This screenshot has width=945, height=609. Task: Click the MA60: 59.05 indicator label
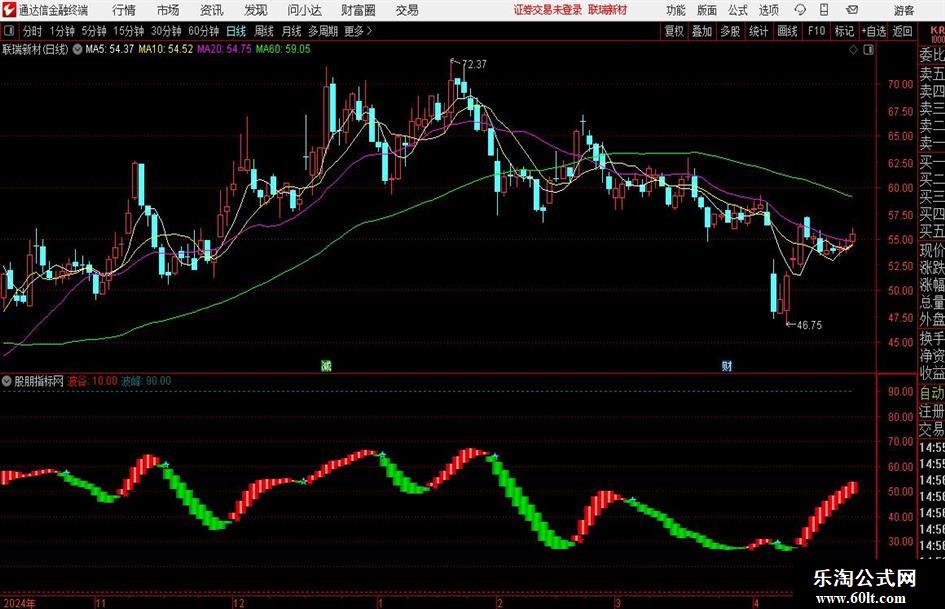click(283, 49)
